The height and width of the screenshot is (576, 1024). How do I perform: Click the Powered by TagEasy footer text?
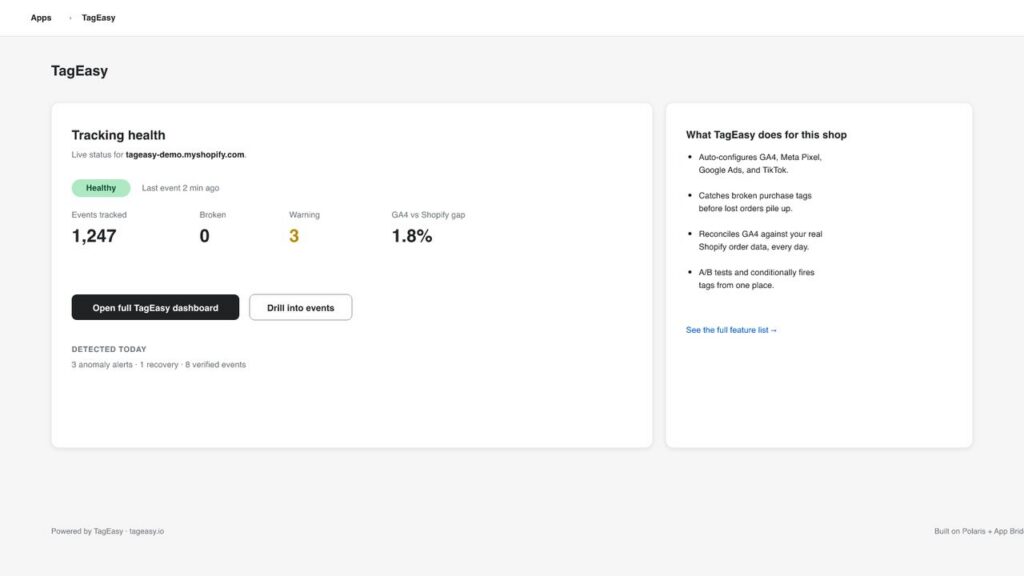pyautogui.click(x=108, y=532)
